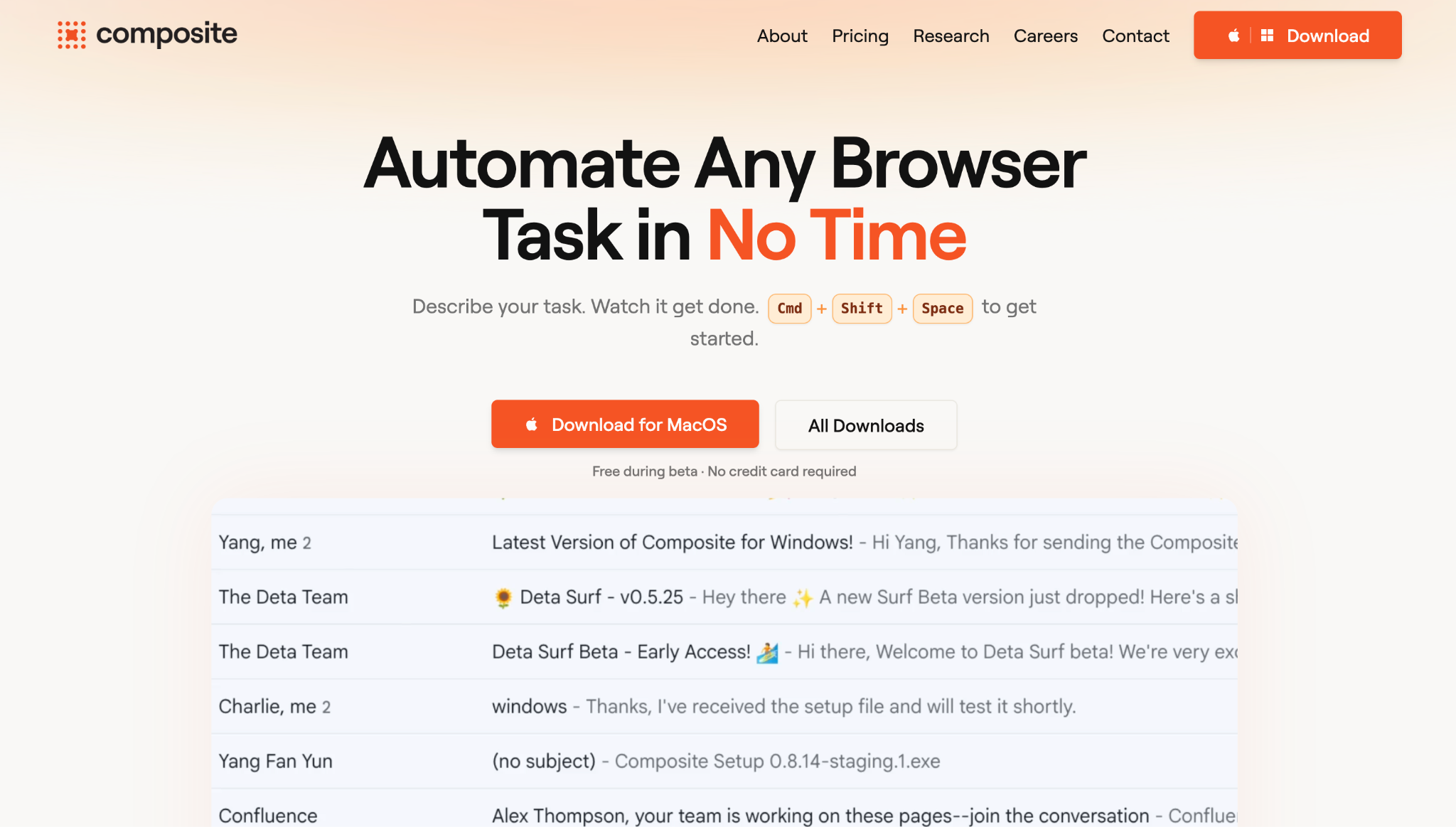The image size is (1456, 827).
Task: Open the Research nav link
Action: (951, 36)
